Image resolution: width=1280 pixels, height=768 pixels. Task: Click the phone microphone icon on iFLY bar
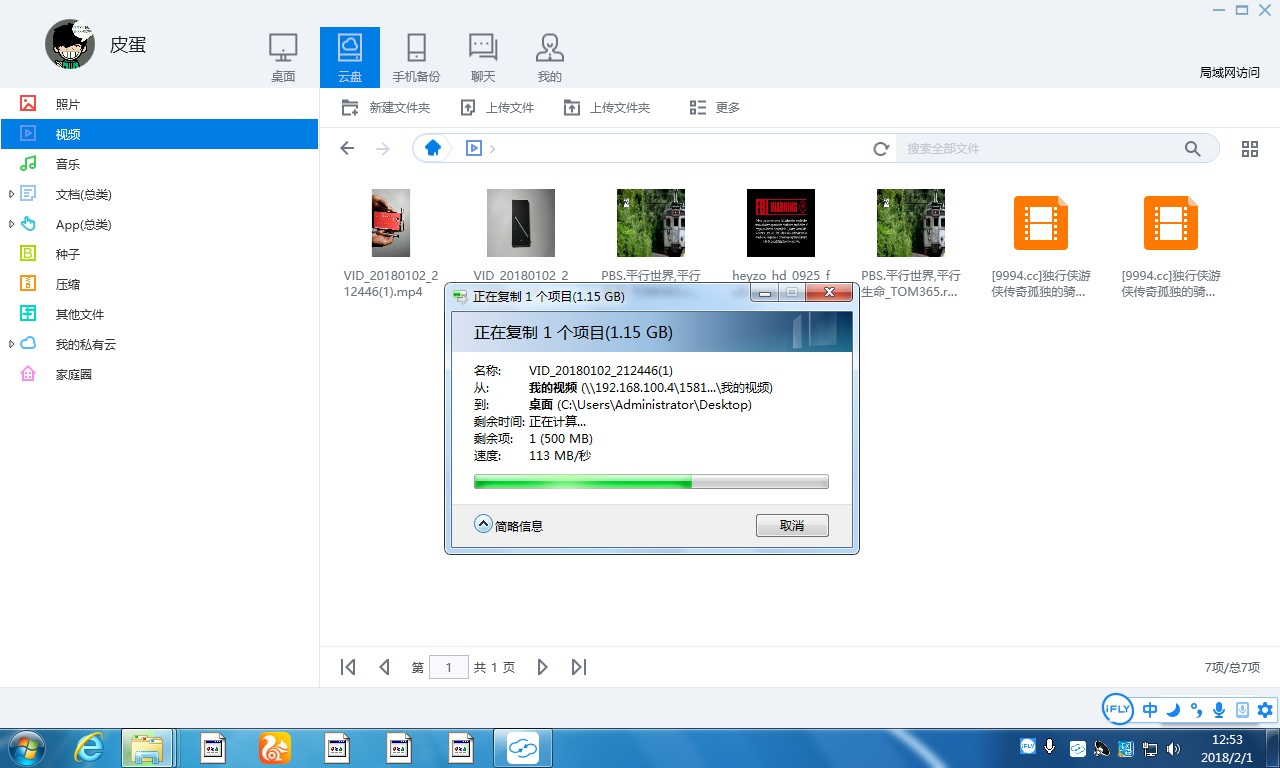1242,710
